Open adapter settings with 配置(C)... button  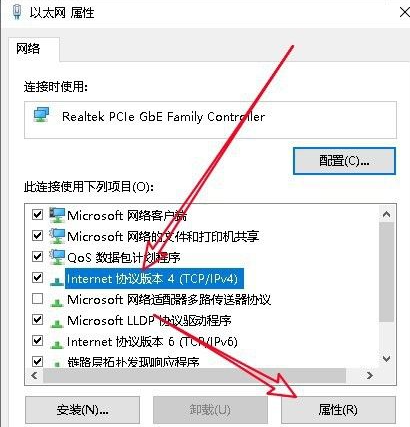[344, 161]
